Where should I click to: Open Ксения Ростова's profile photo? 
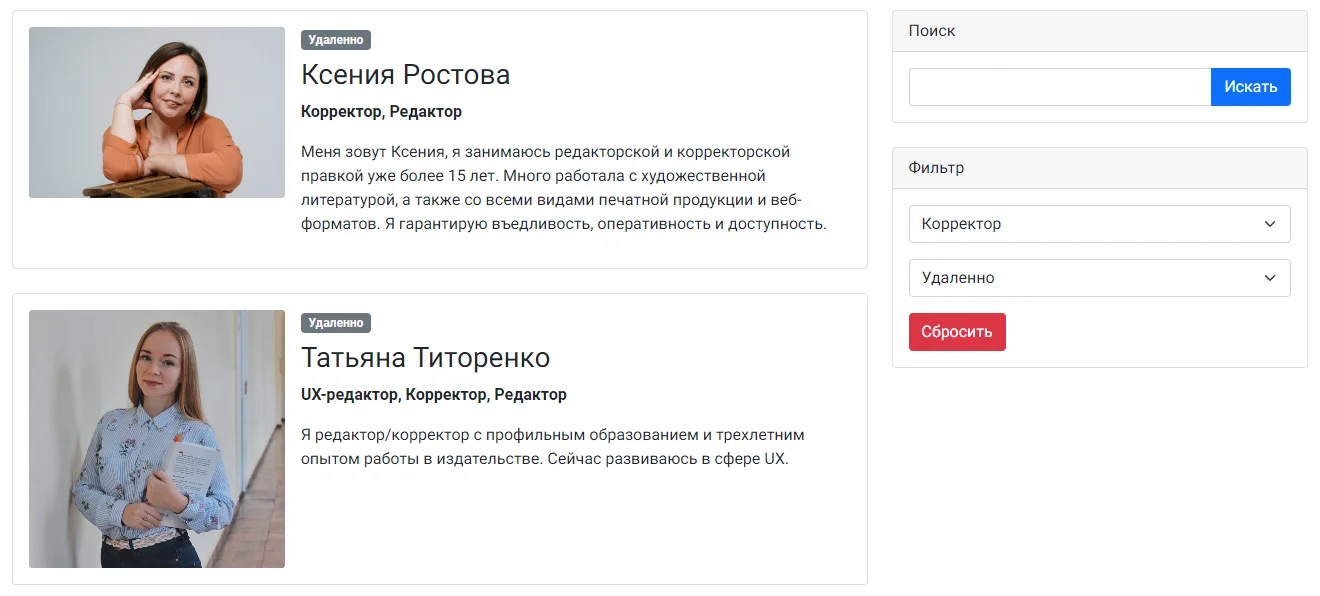(157, 112)
